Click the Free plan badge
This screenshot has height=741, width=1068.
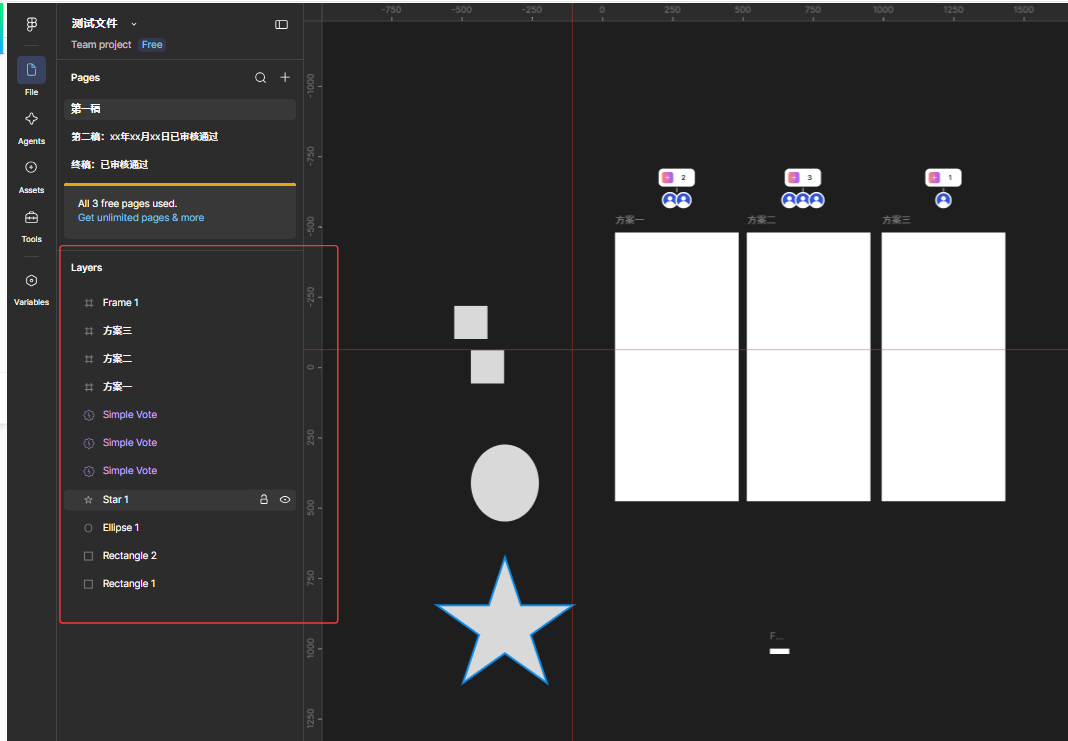[x=152, y=45]
